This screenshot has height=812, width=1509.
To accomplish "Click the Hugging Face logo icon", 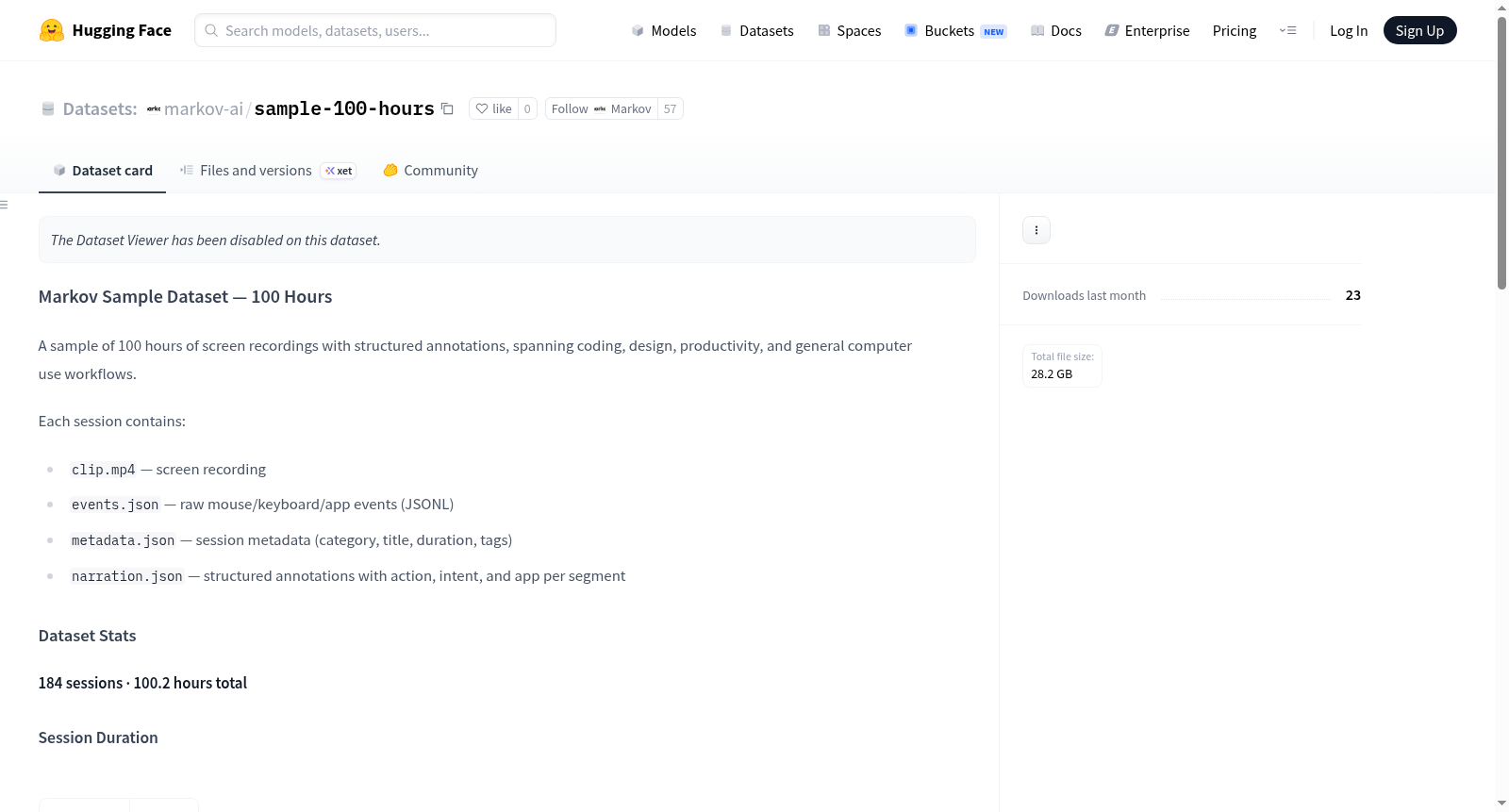I will [x=52, y=30].
